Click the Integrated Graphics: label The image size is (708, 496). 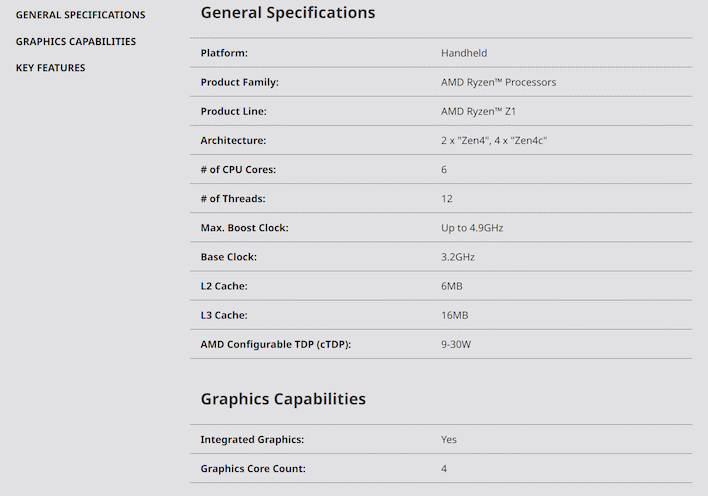[252, 440]
